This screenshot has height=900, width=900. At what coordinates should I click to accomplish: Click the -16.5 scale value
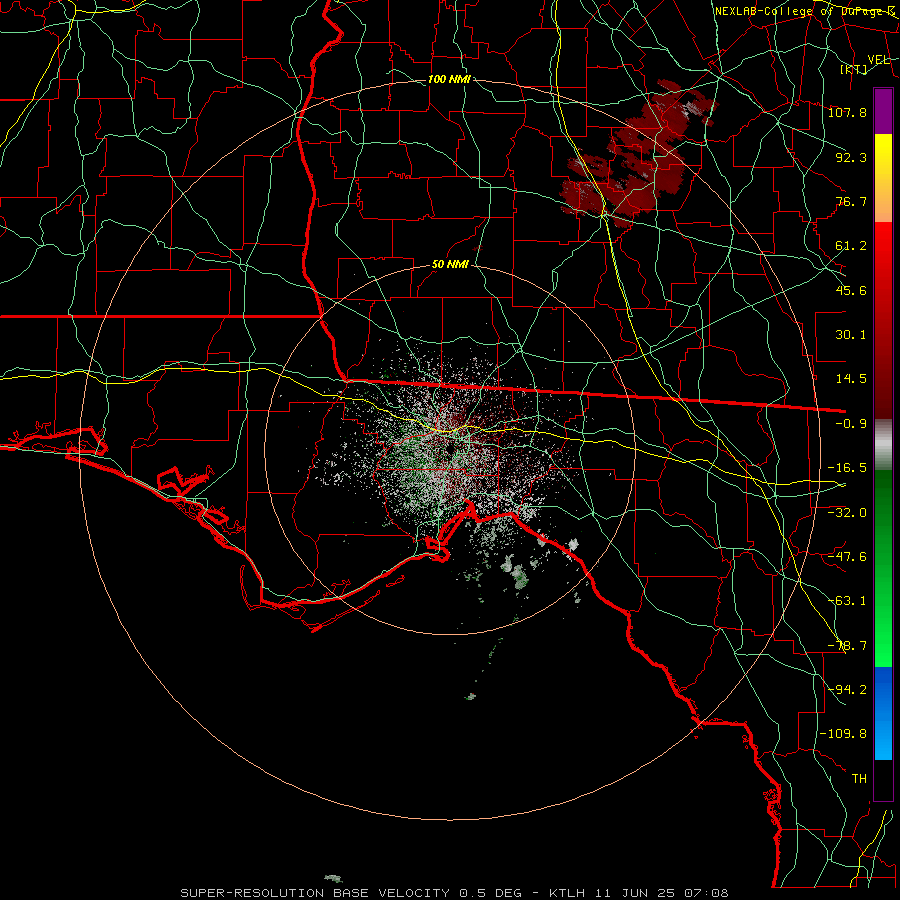847,468
